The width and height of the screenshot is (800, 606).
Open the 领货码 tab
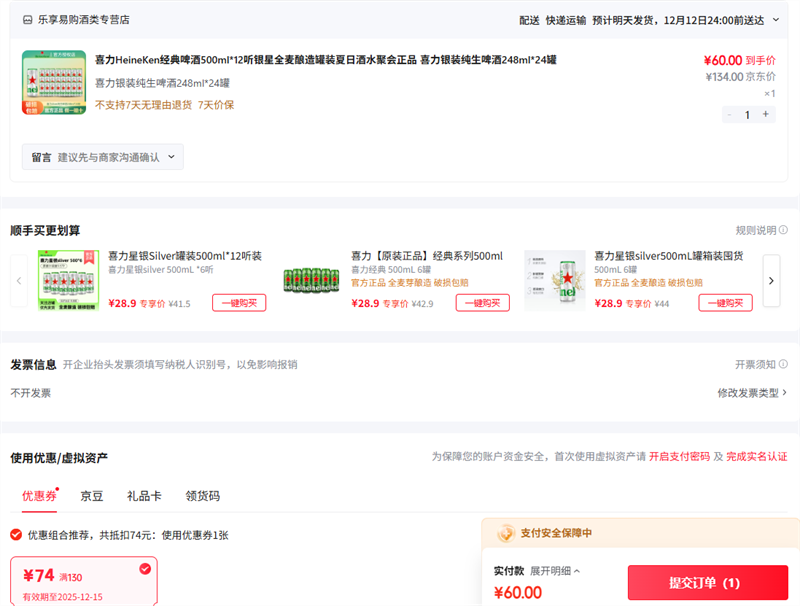click(x=202, y=495)
